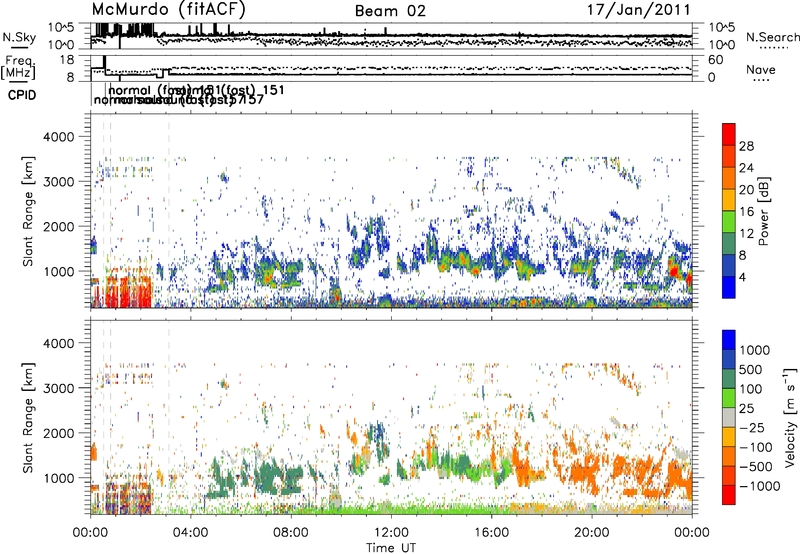Click the Slant Range [km] label of power panel
Image resolution: width=800 pixels, height=554 pixels.
click(28, 211)
